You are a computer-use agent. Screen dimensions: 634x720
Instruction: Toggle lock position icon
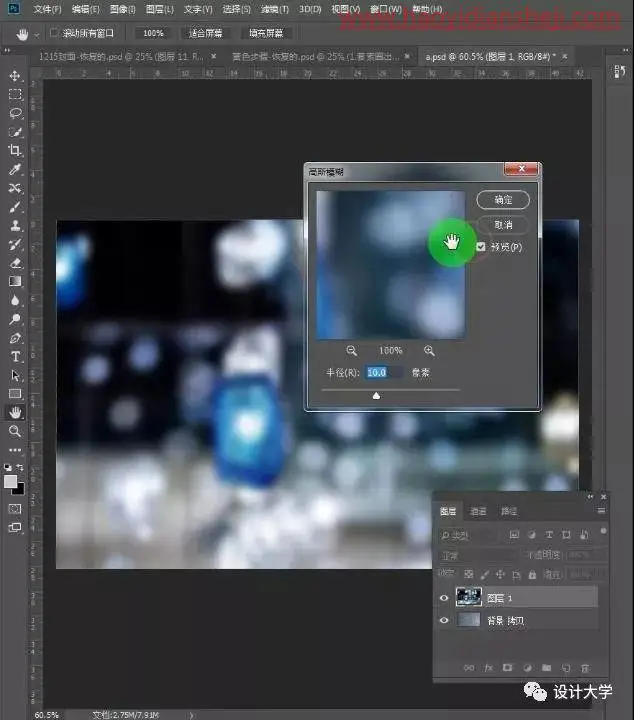500,574
